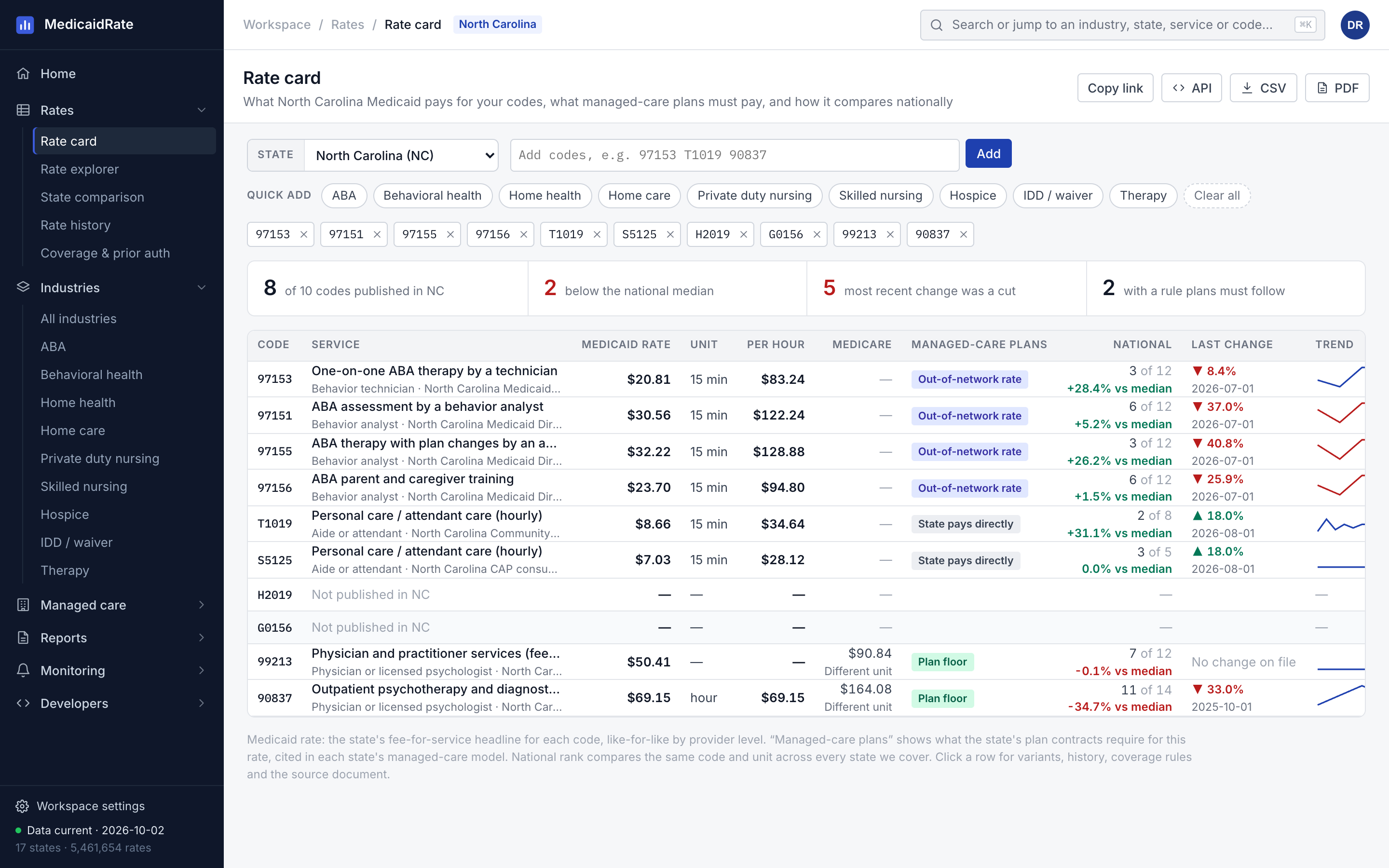Click Clear all codes
This screenshot has width=1389, height=868.
(1216, 196)
